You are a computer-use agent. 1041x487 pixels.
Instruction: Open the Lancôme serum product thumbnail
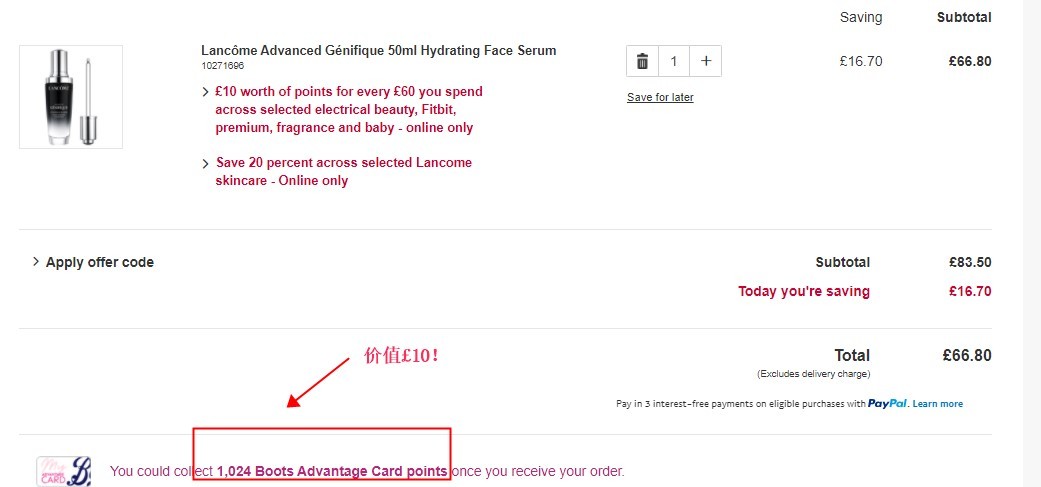[x=71, y=97]
